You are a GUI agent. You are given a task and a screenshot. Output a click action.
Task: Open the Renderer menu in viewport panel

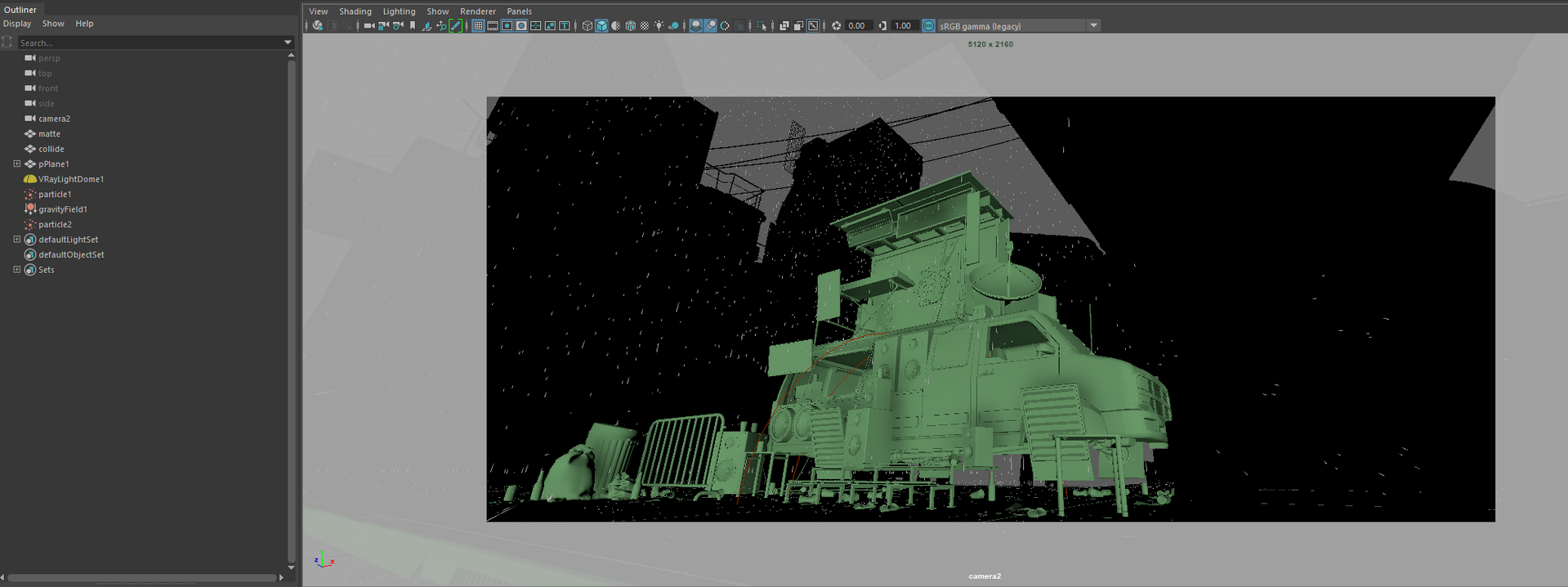(477, 11)
